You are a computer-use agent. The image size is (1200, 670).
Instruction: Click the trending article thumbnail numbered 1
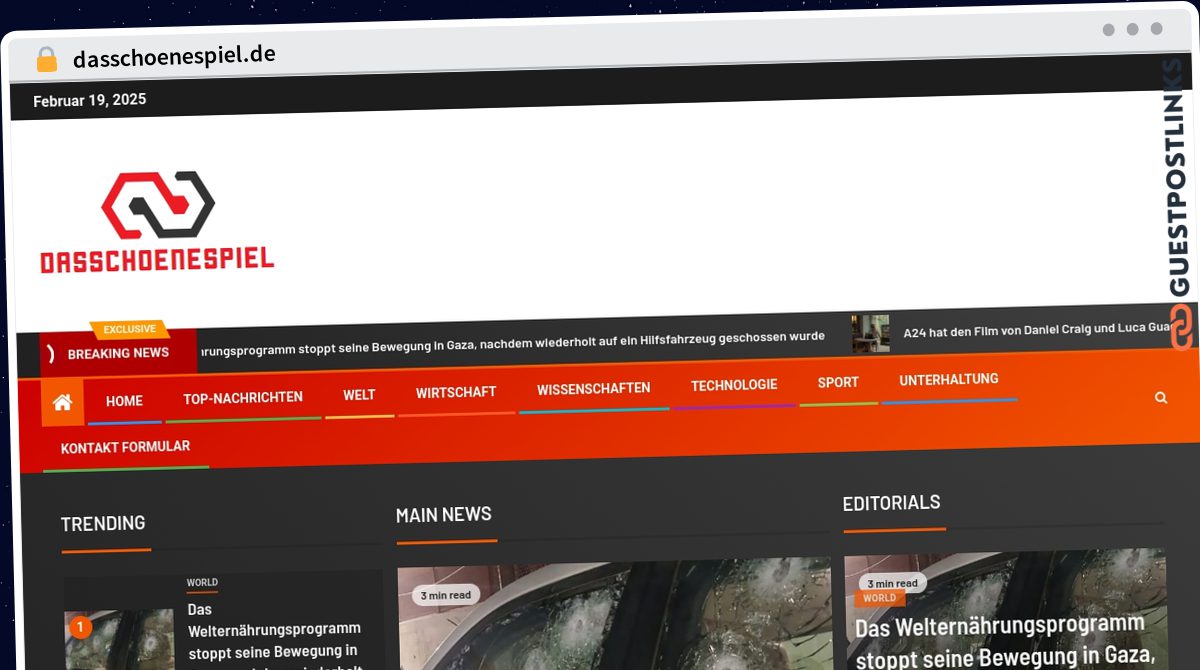[119, 639]
